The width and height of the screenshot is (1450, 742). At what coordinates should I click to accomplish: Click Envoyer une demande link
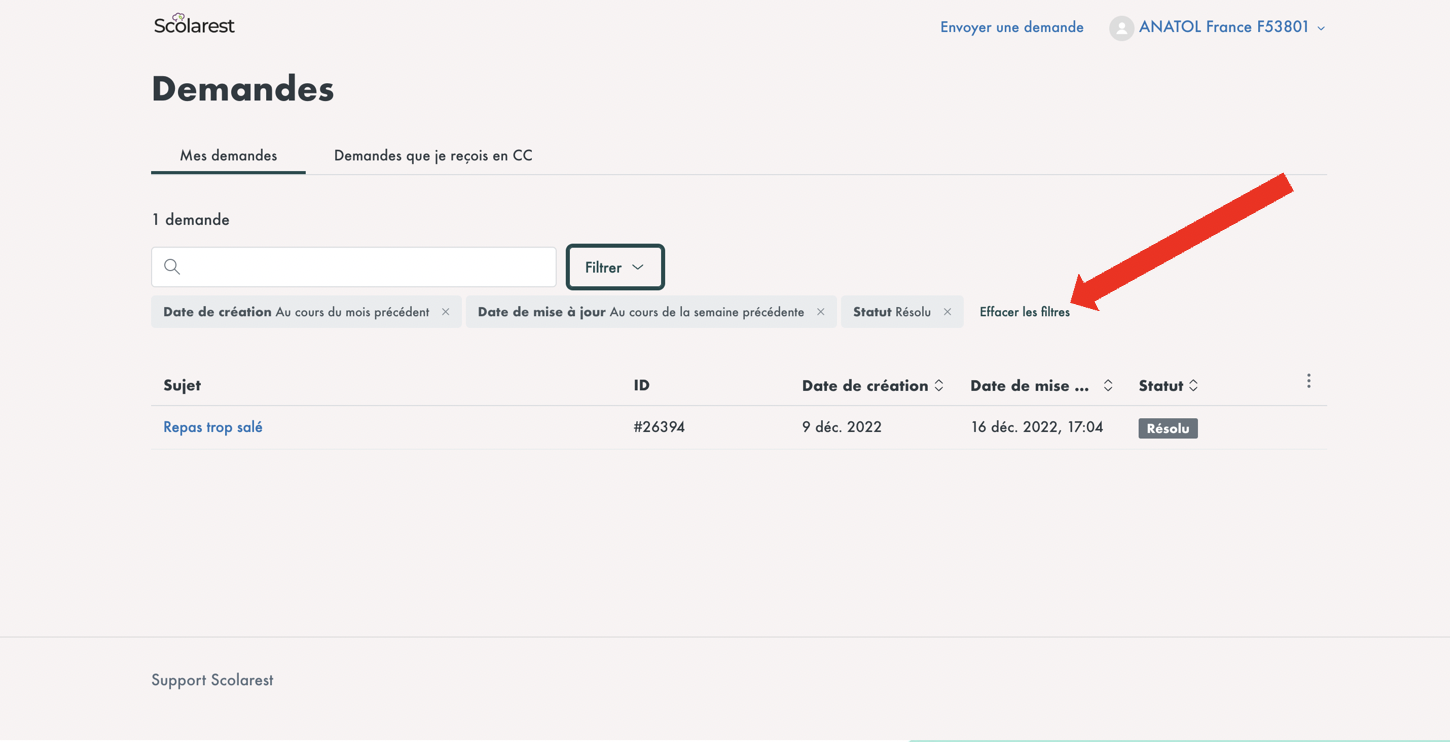[x=1011, y=27]
